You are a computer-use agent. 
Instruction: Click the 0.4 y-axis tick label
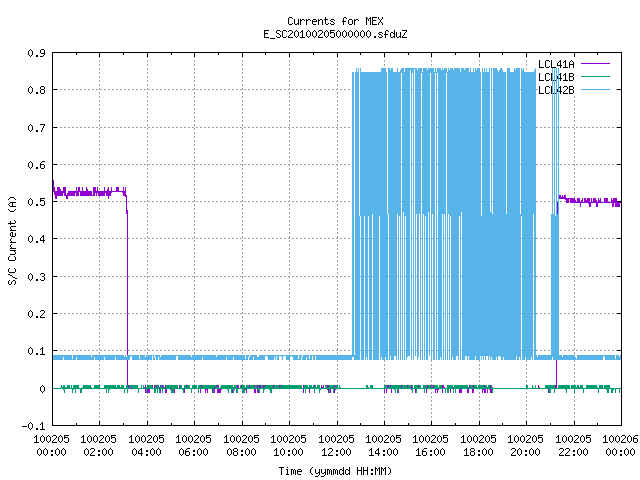coord(36,239)
